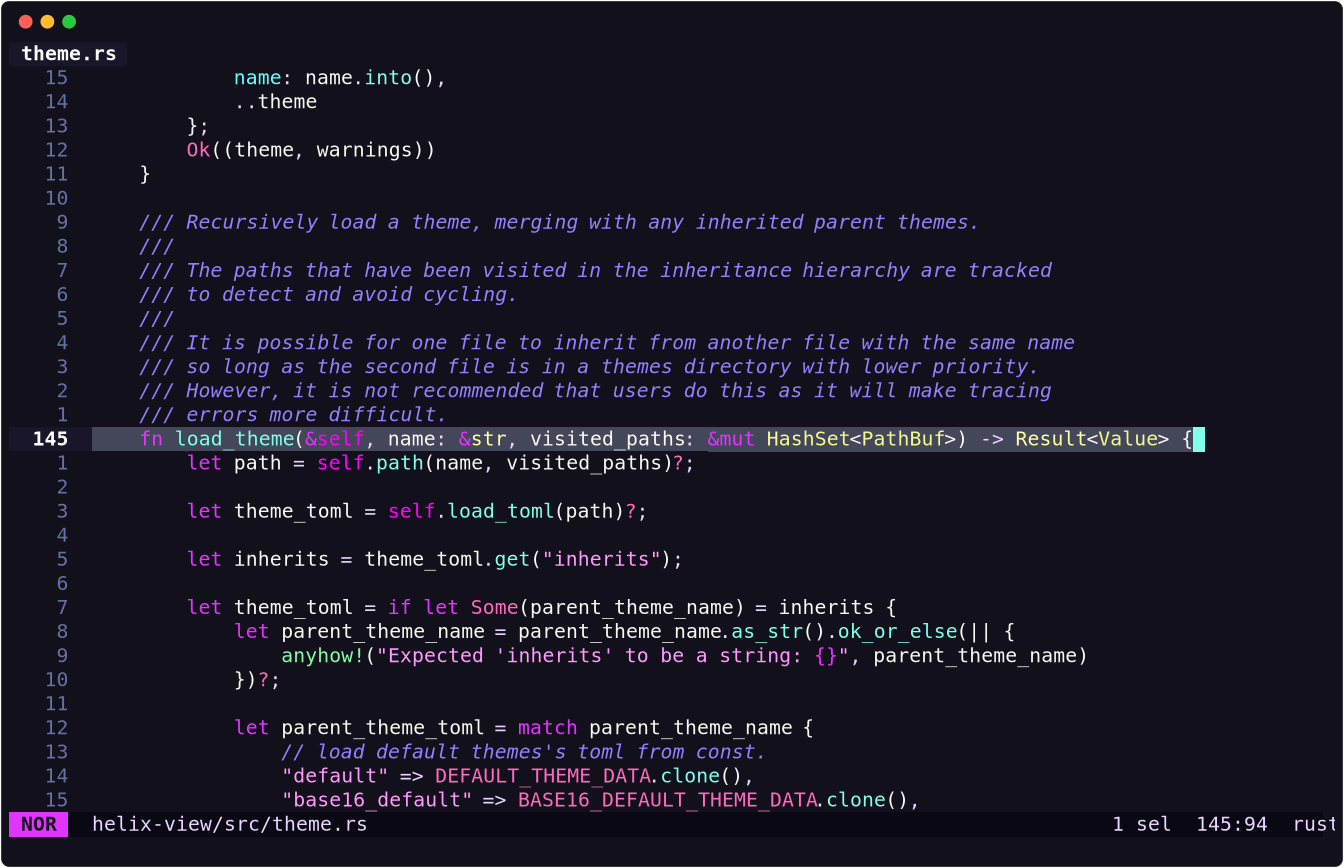Click the cursor block at line end

[x=1198, y=439]
